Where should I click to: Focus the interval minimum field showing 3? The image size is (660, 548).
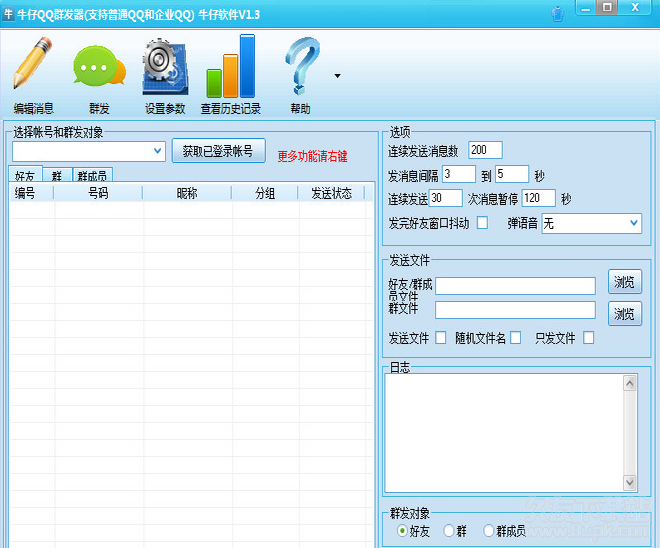459,174
